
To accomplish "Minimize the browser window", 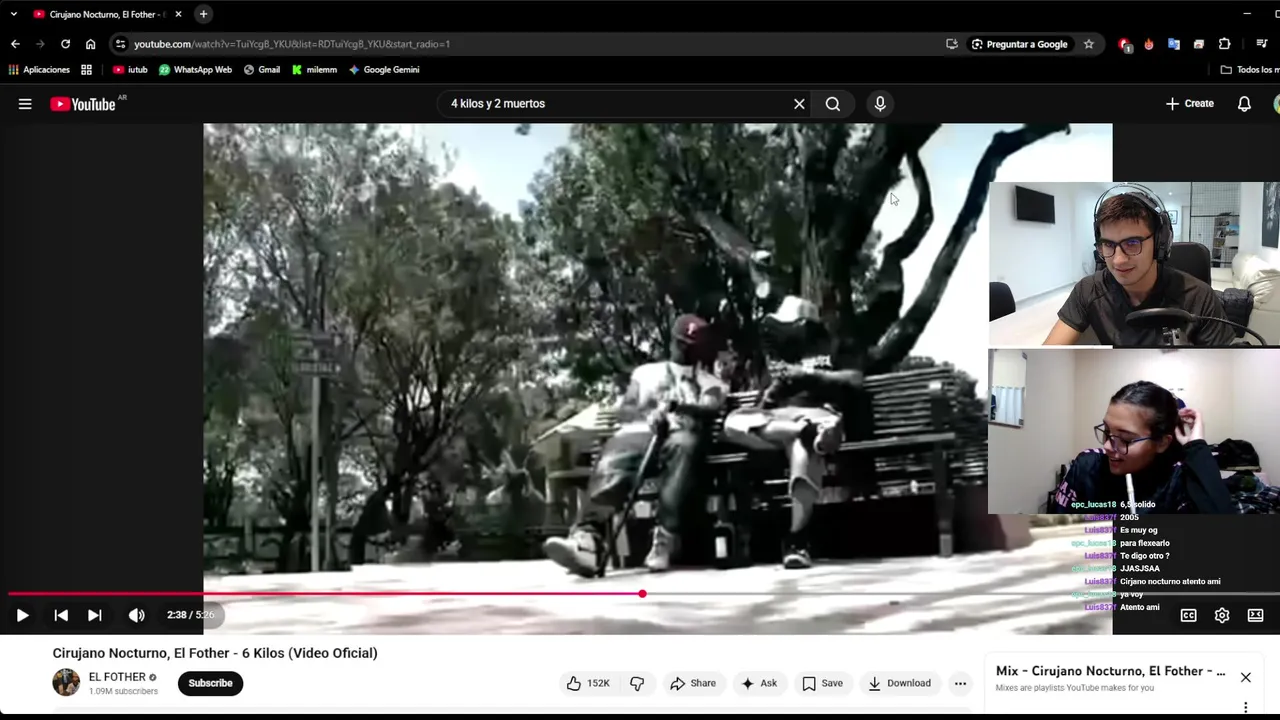I will [1247, 14].
